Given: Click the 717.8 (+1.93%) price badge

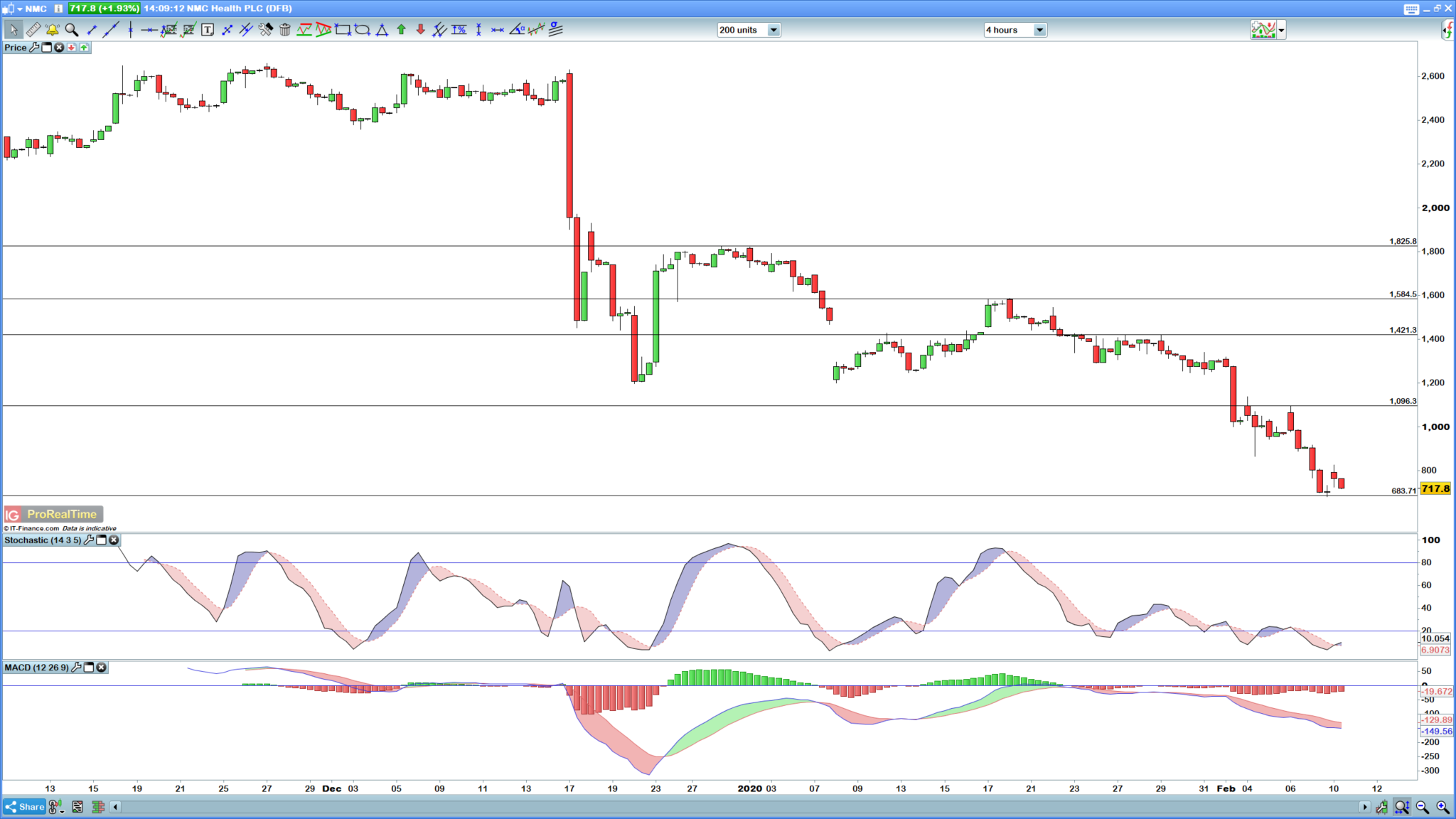Looking at the screenshot, I should (104, 9).
